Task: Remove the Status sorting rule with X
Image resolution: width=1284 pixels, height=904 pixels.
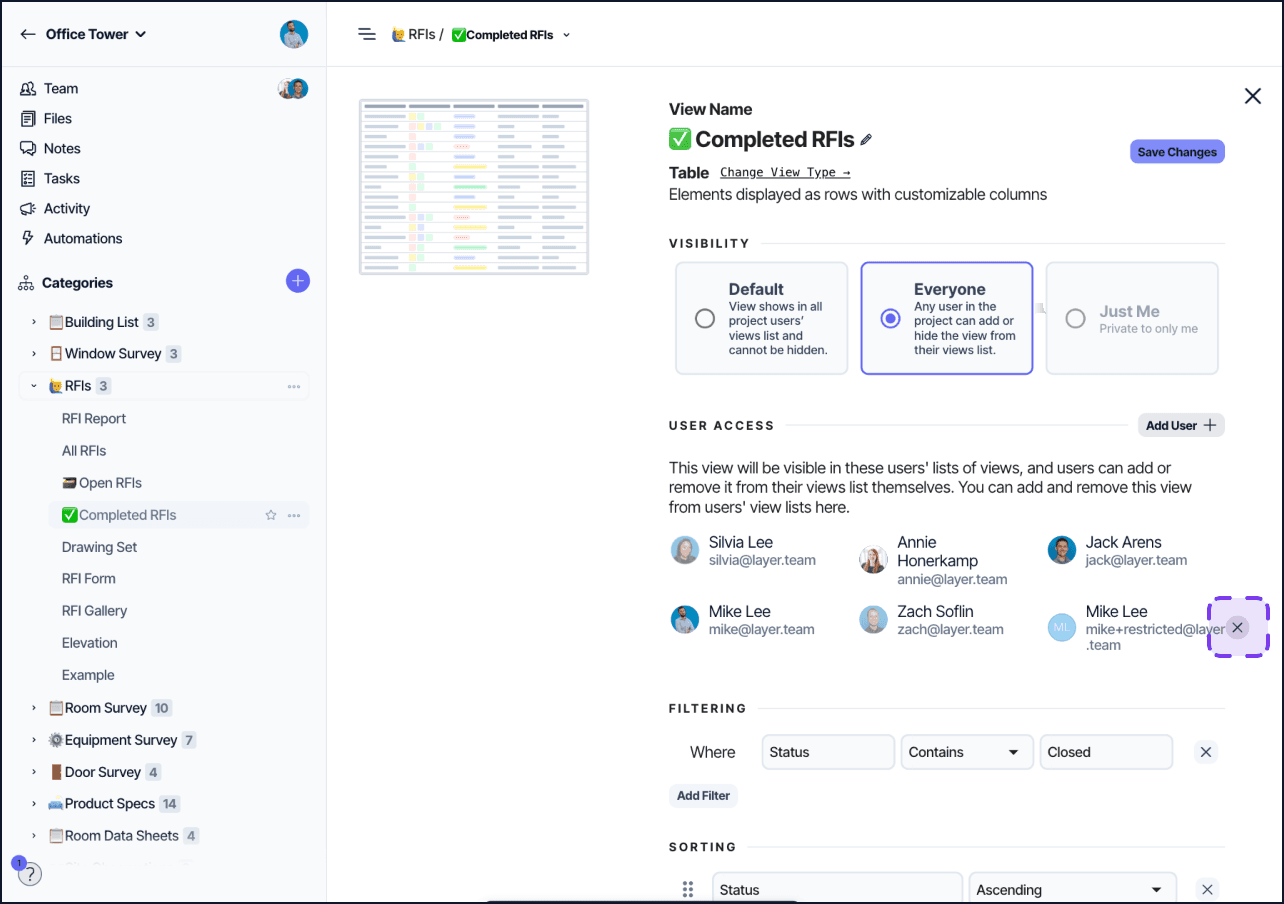Action: pyautogui.click(x=1207, y=889)
